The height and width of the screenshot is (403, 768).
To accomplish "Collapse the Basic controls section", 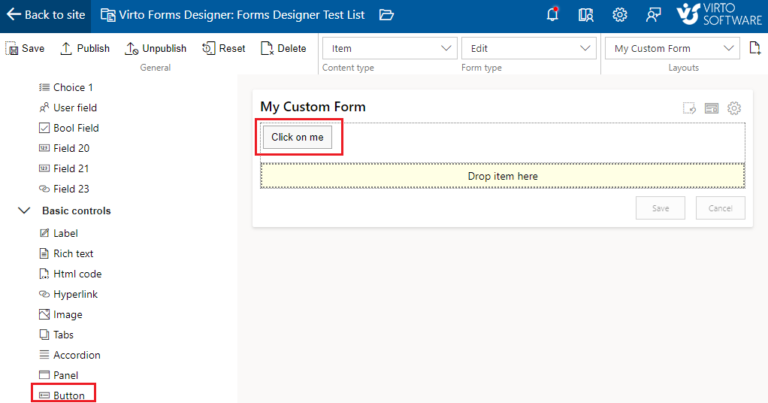I will pyautogui.click(x=24, y=211).
